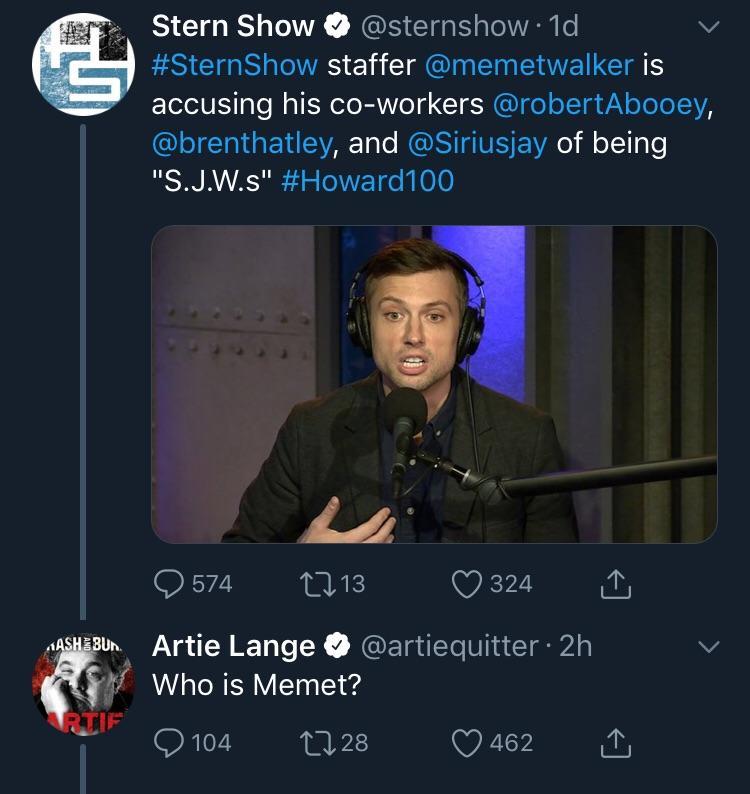Reply to the Stern Show tweet
The image size is (750, 794).
click(x=168, y=583)
